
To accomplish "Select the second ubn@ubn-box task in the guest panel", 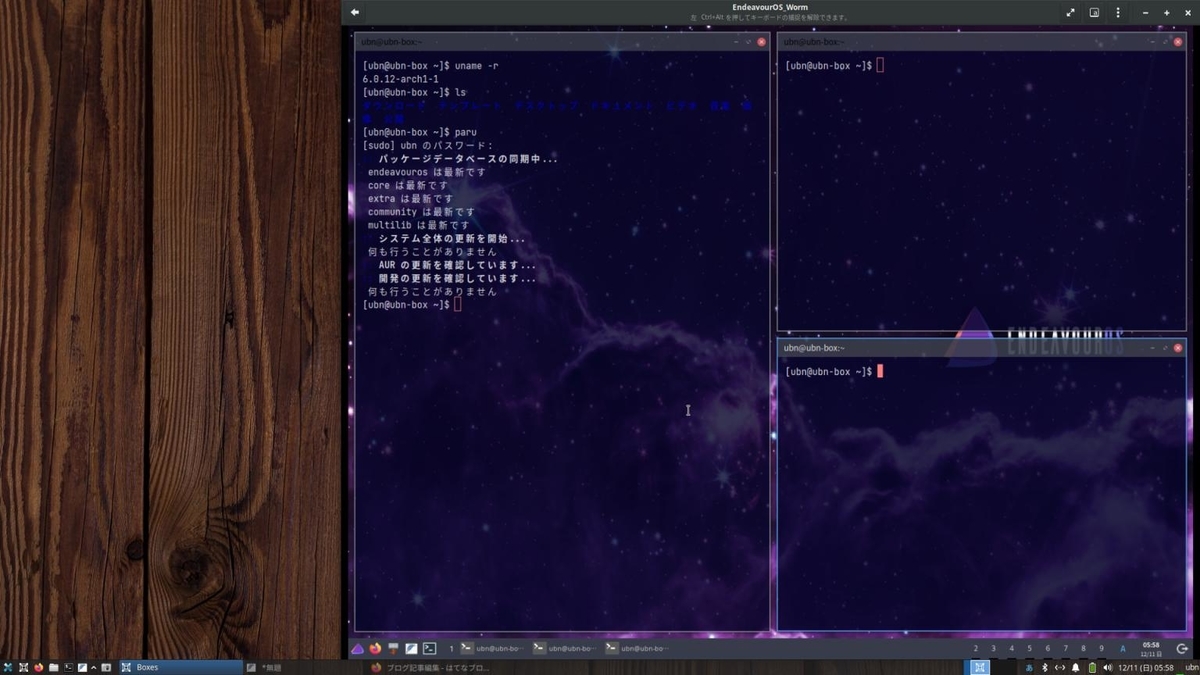I will pyautogui.click(x=566, y=648).
